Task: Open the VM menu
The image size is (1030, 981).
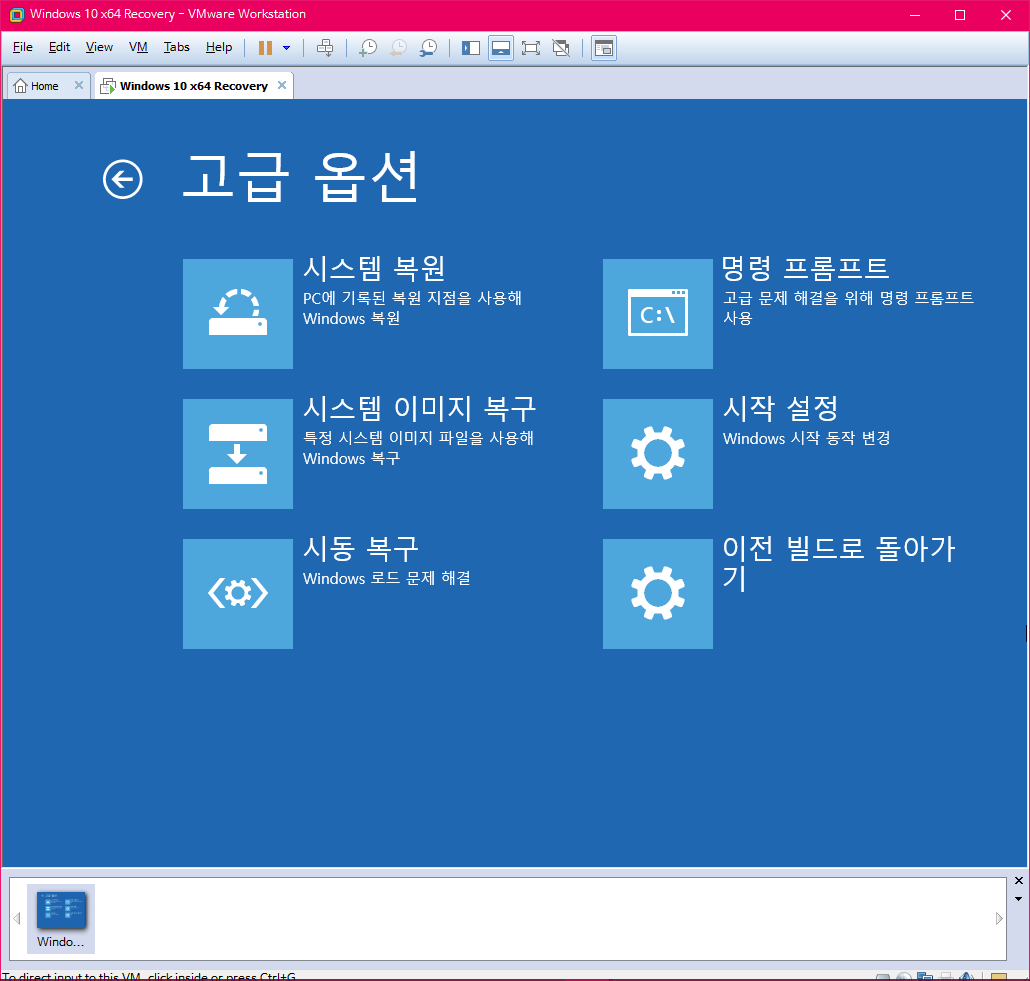Action: click(x=138, y=47)
